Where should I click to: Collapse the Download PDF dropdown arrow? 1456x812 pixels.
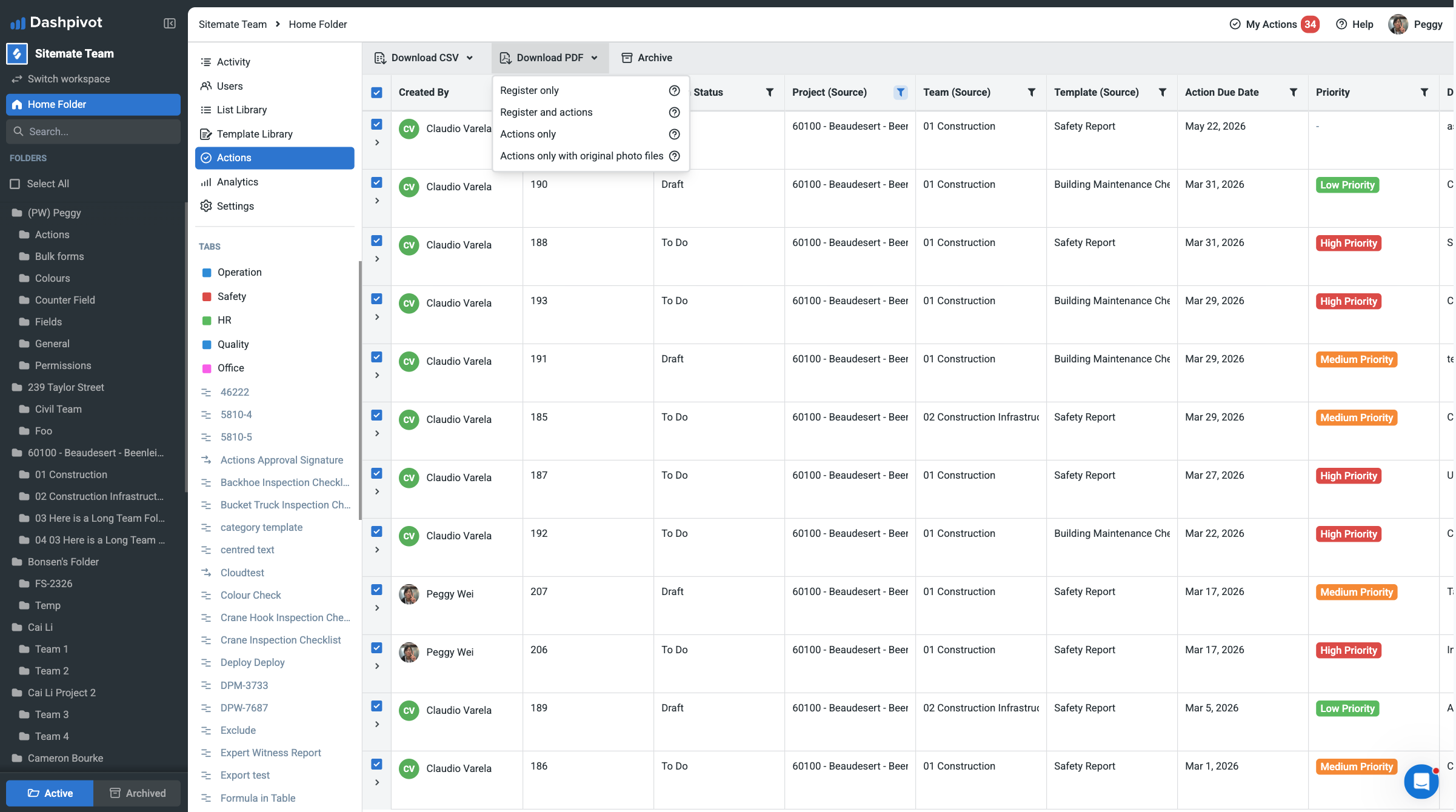click(595, 58)
